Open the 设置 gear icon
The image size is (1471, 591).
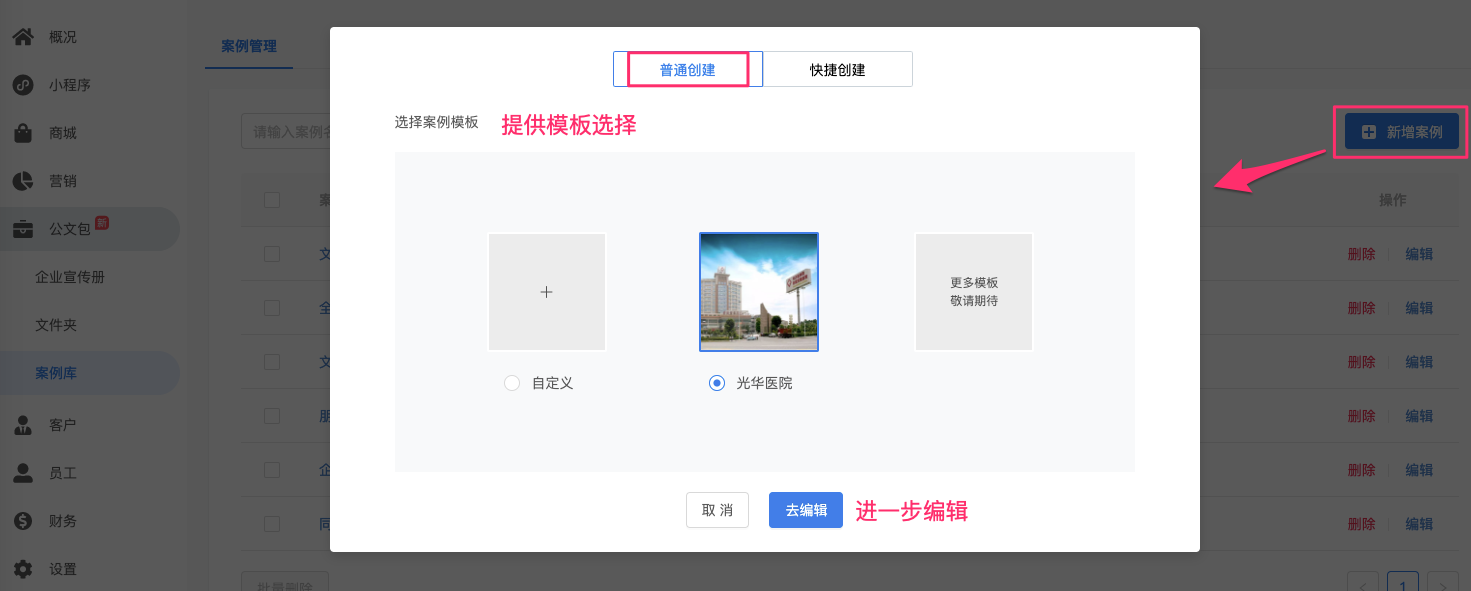point(23,569)
